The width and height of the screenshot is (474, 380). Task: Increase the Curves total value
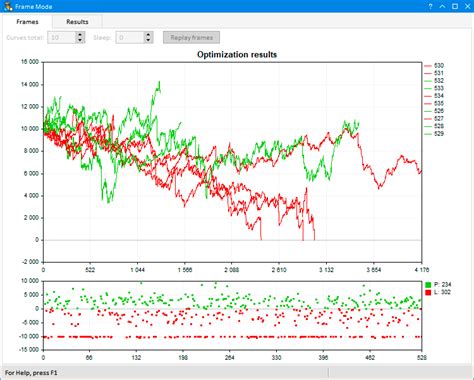coord(80,35)
